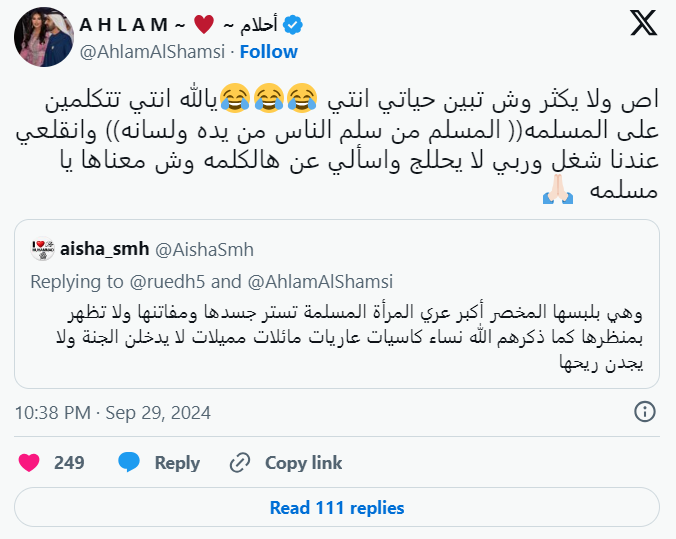Click the Copy link text
Image resolution: width=676 pixels, height=539 pixels.
[x=304, y=463]
